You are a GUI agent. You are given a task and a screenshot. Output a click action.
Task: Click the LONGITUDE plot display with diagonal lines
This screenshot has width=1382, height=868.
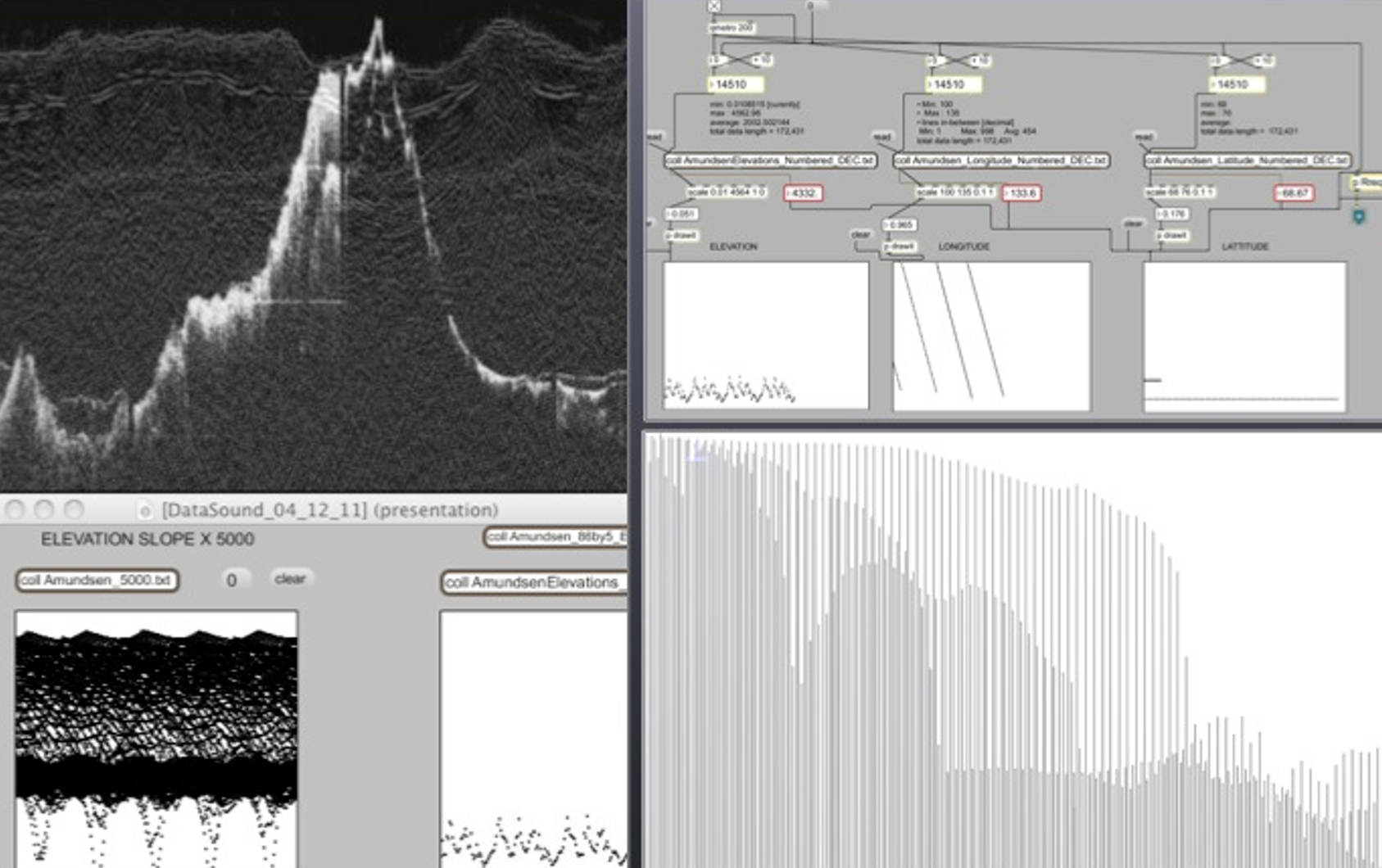click(991, 336)
